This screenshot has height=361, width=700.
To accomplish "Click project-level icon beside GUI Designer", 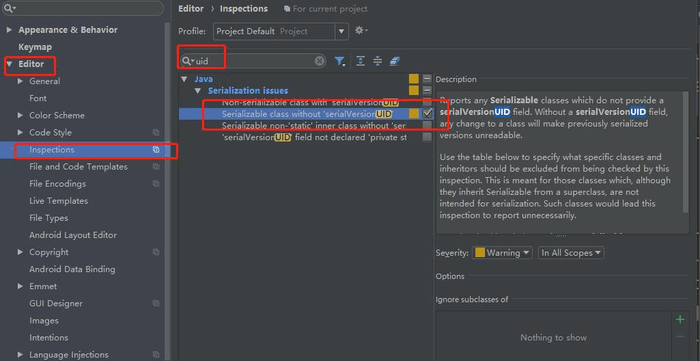I will point(156,303).
